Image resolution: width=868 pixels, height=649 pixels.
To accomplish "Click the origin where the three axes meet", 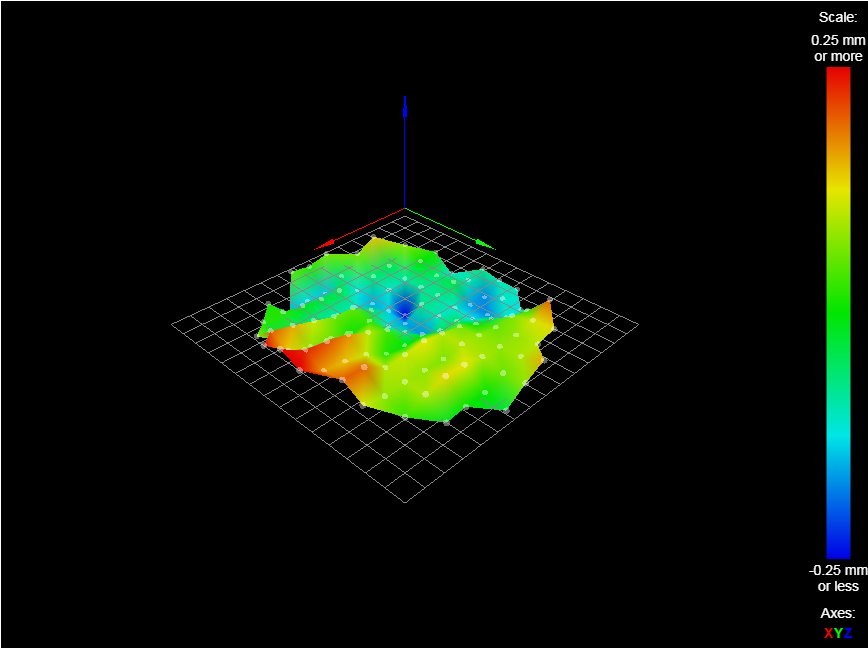I will 404,209.
